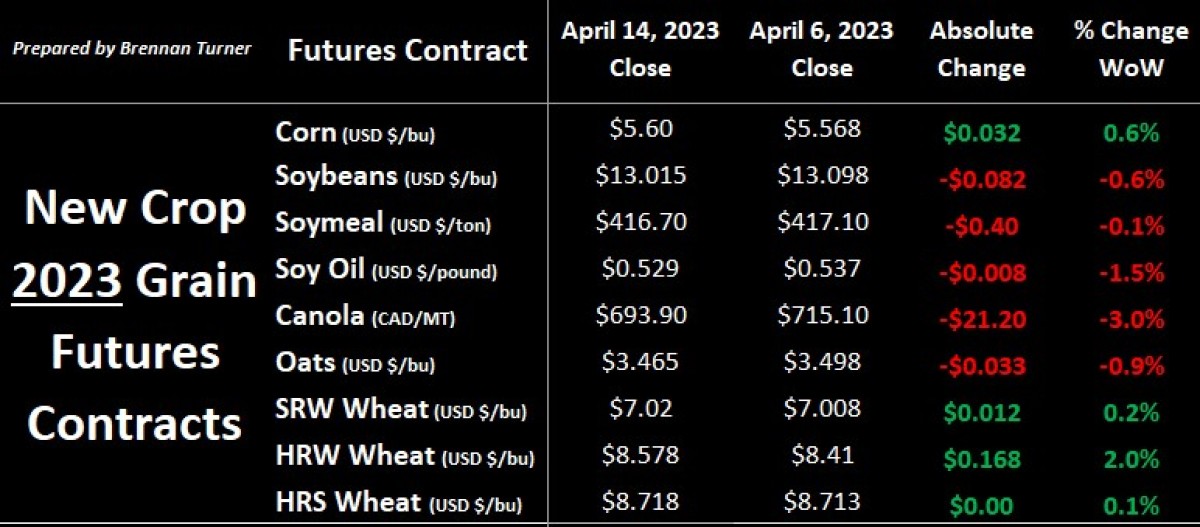Click the Soymeal contract label
The image size is (1200, 527).
pos(383,222)
